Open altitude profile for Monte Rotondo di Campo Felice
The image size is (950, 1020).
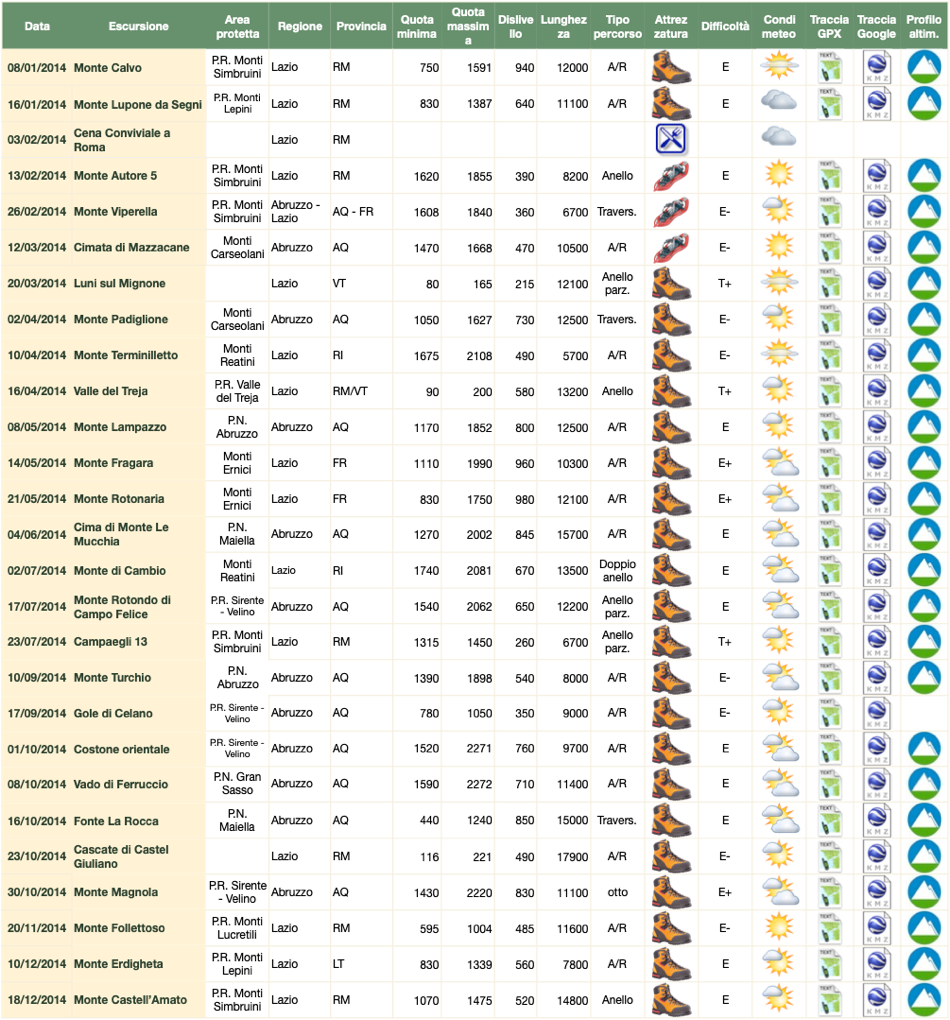tap(924, 606)
